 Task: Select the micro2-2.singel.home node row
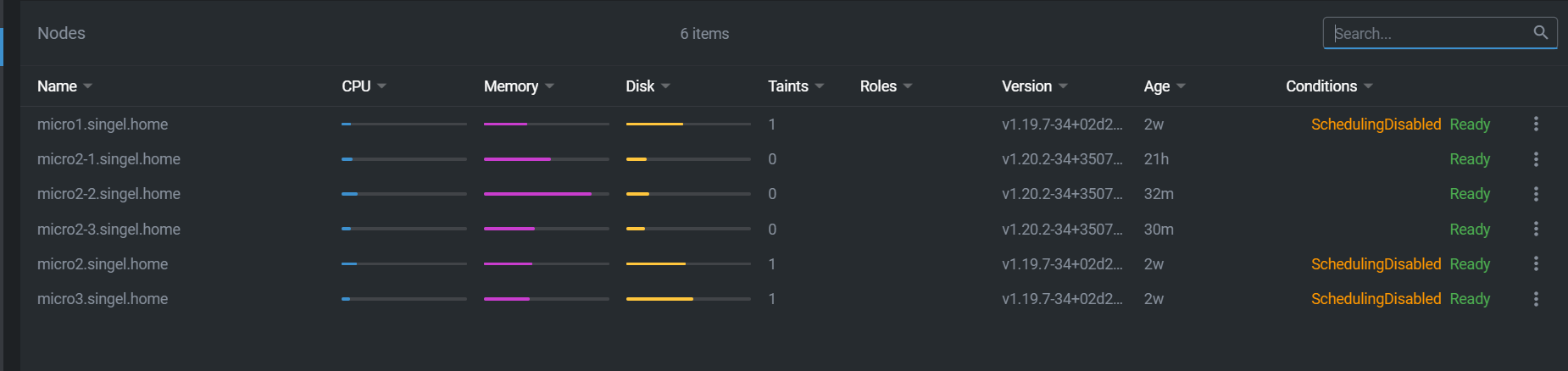784,194
